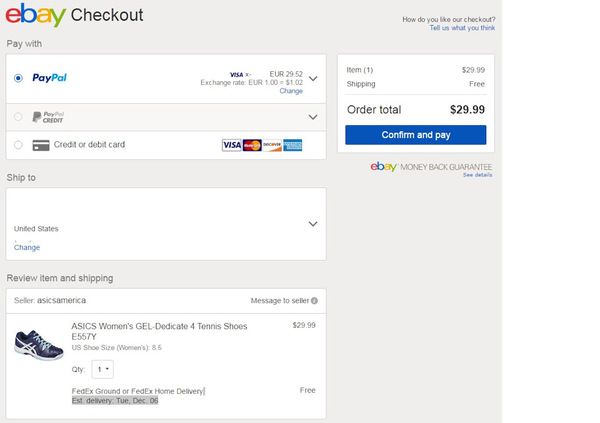
Task: Click the eBay logo
Action: click(x=35, y=16)
